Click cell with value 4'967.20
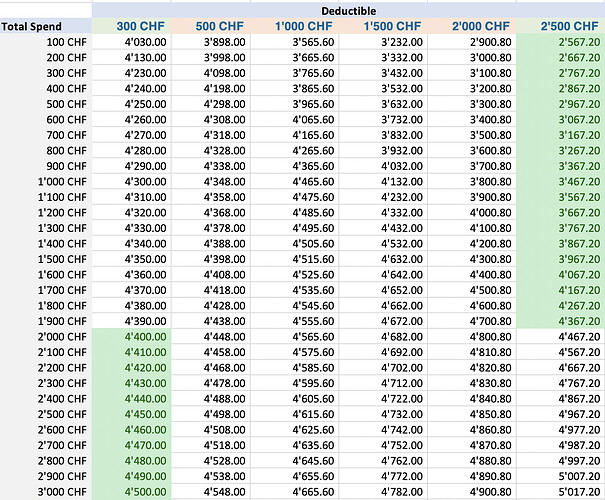The width and height of the screenshot is (605, 500). (561, 414)
